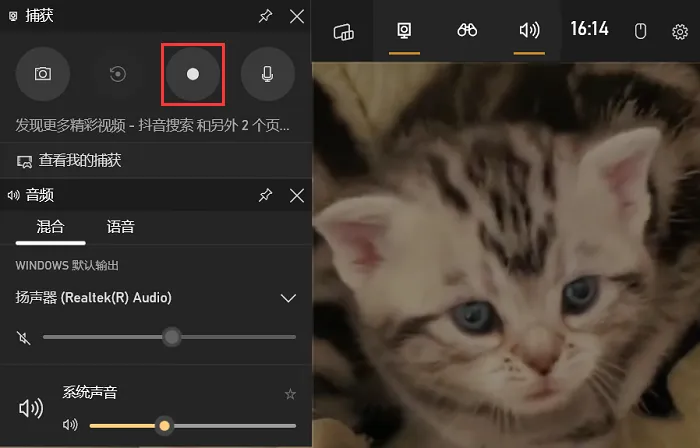The image size is (700, 448).
Task: Open the binoculars looking-for-group icon
Action: point(467,30)
